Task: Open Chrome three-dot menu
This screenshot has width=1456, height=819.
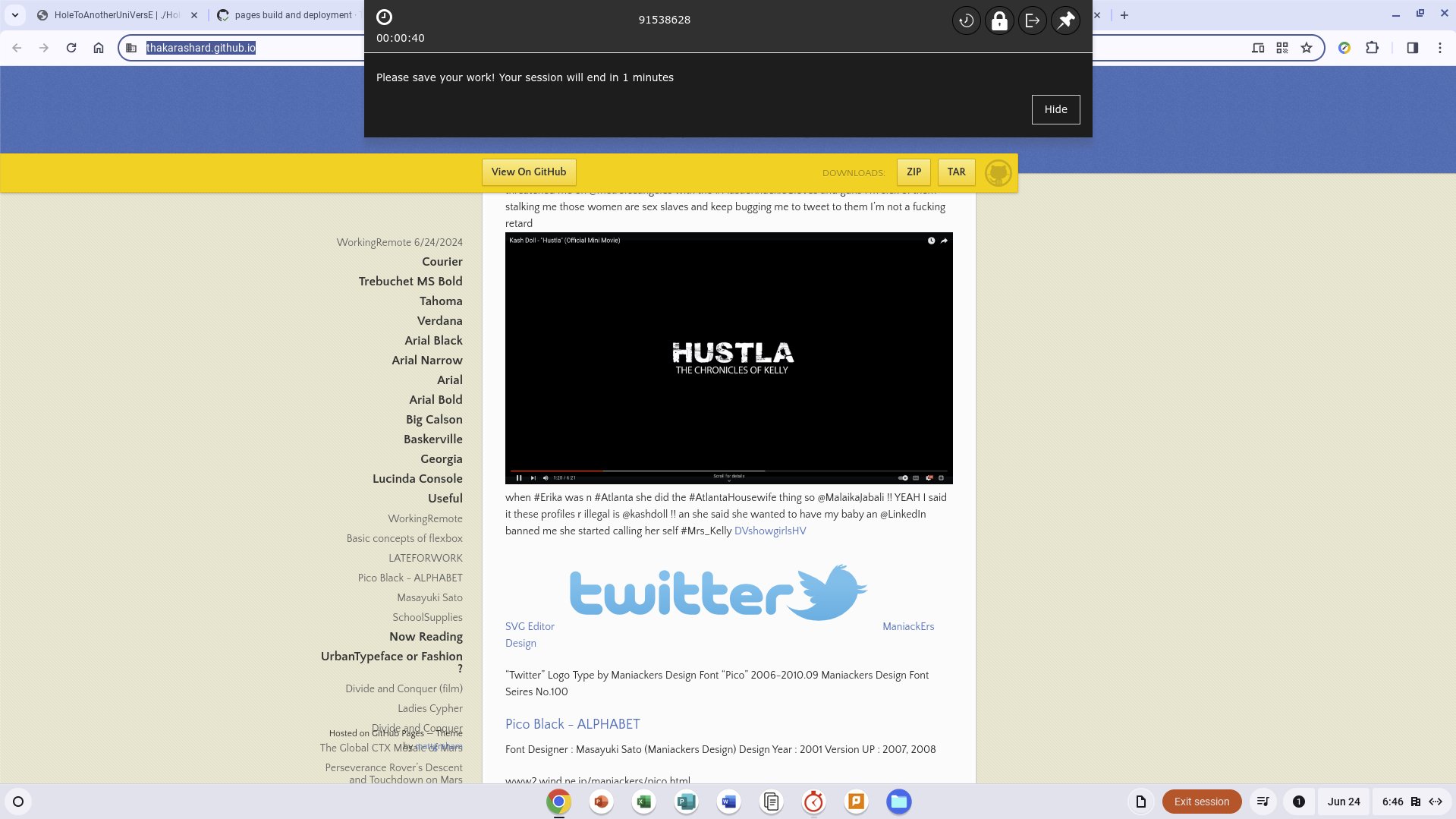Action: click(x=1440, y=48)
